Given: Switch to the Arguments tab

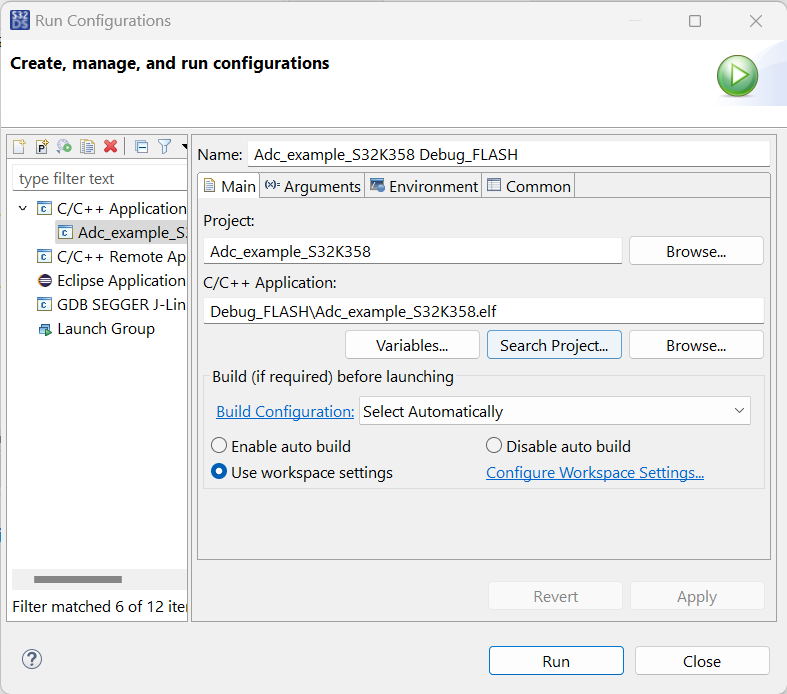Looking at the screenshot, I should coord(312,186).
